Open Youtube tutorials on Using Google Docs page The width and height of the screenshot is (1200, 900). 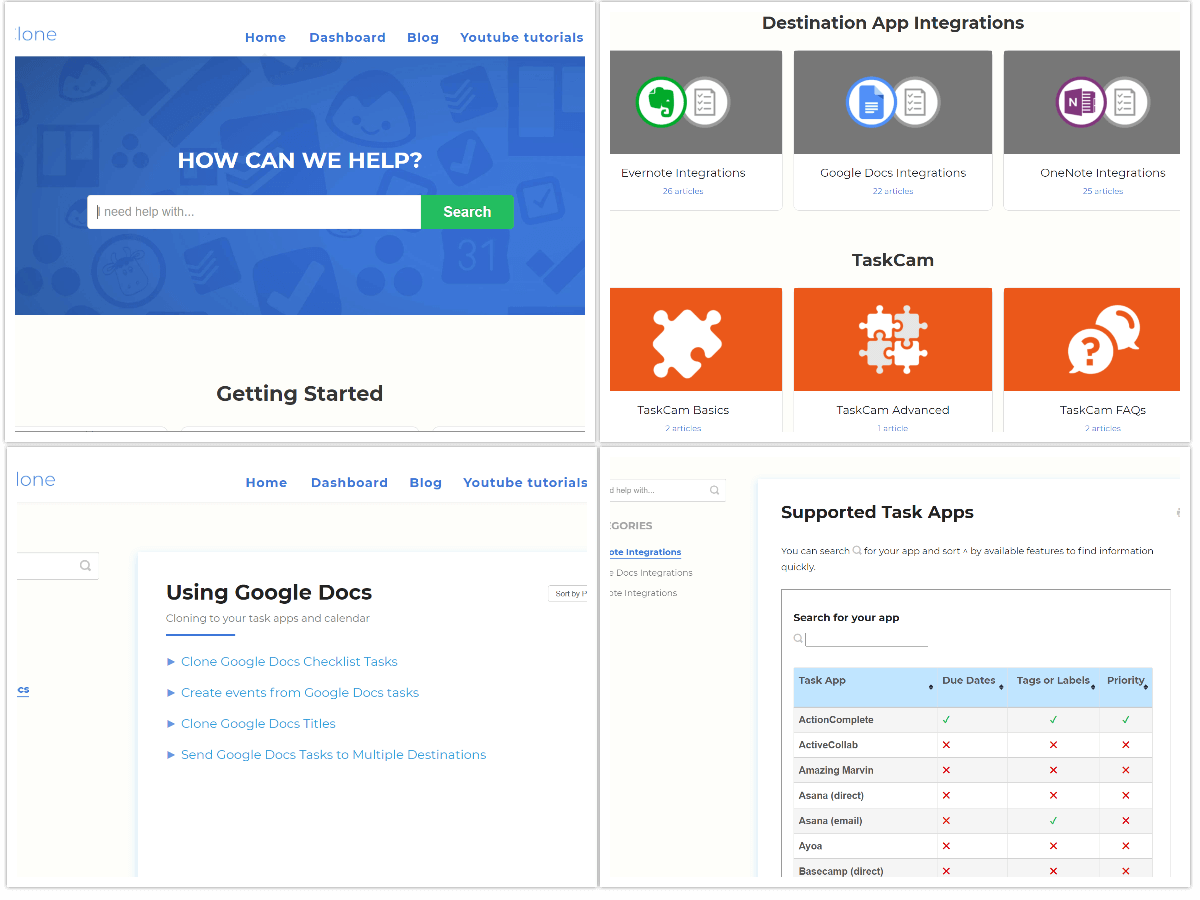pyautogui.click(x=525, y=483)
